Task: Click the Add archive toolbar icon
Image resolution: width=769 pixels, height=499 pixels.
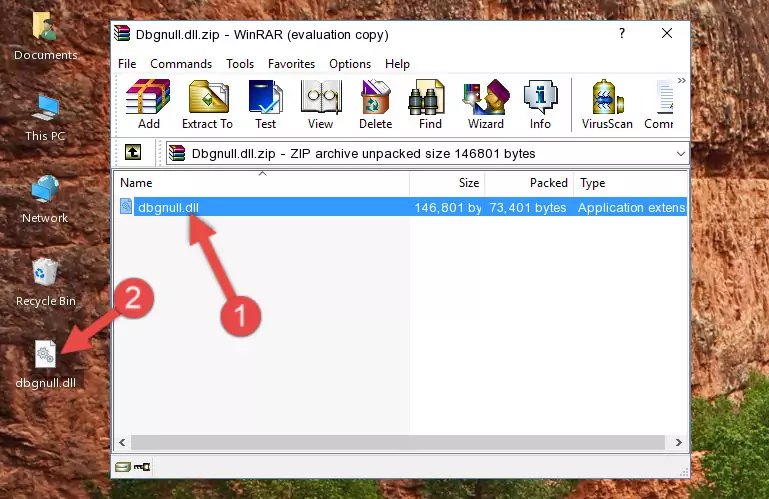Action: tap(148, 104)
